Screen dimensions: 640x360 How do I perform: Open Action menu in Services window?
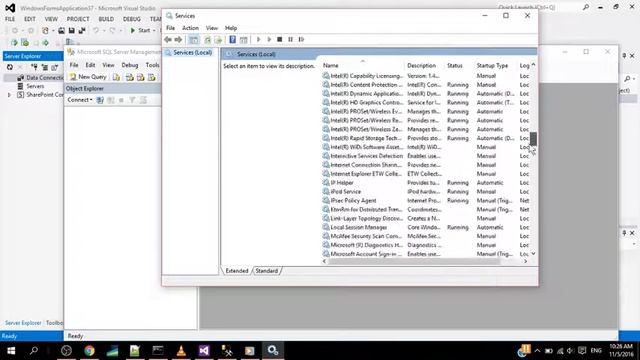click(190, 28)
